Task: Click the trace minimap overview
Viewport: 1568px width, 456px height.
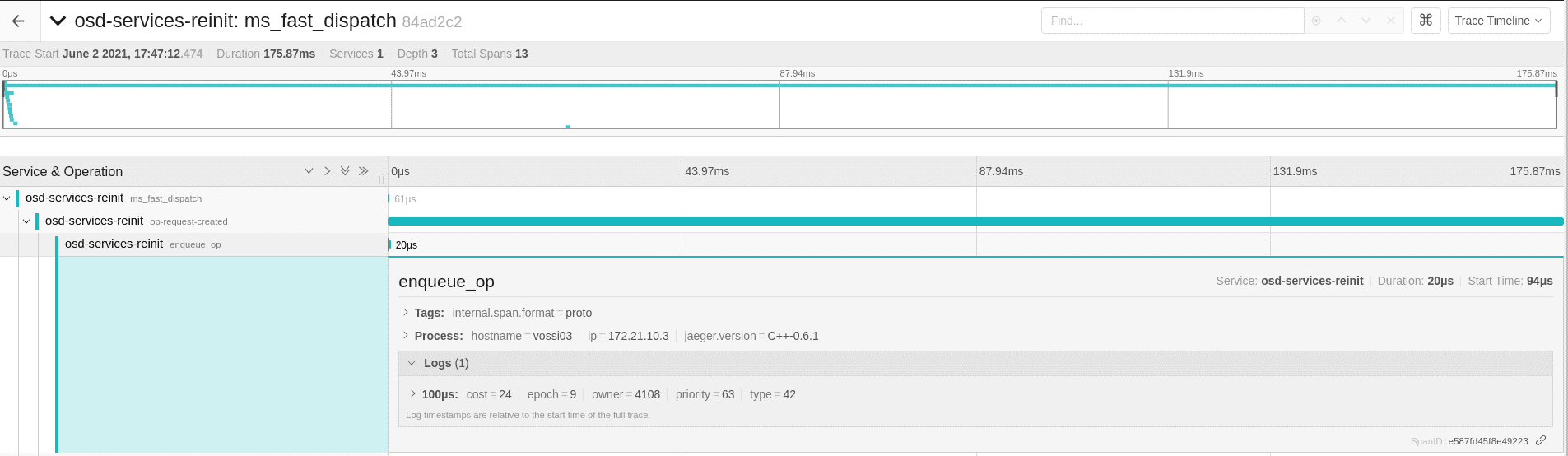Action: point(779,105)
